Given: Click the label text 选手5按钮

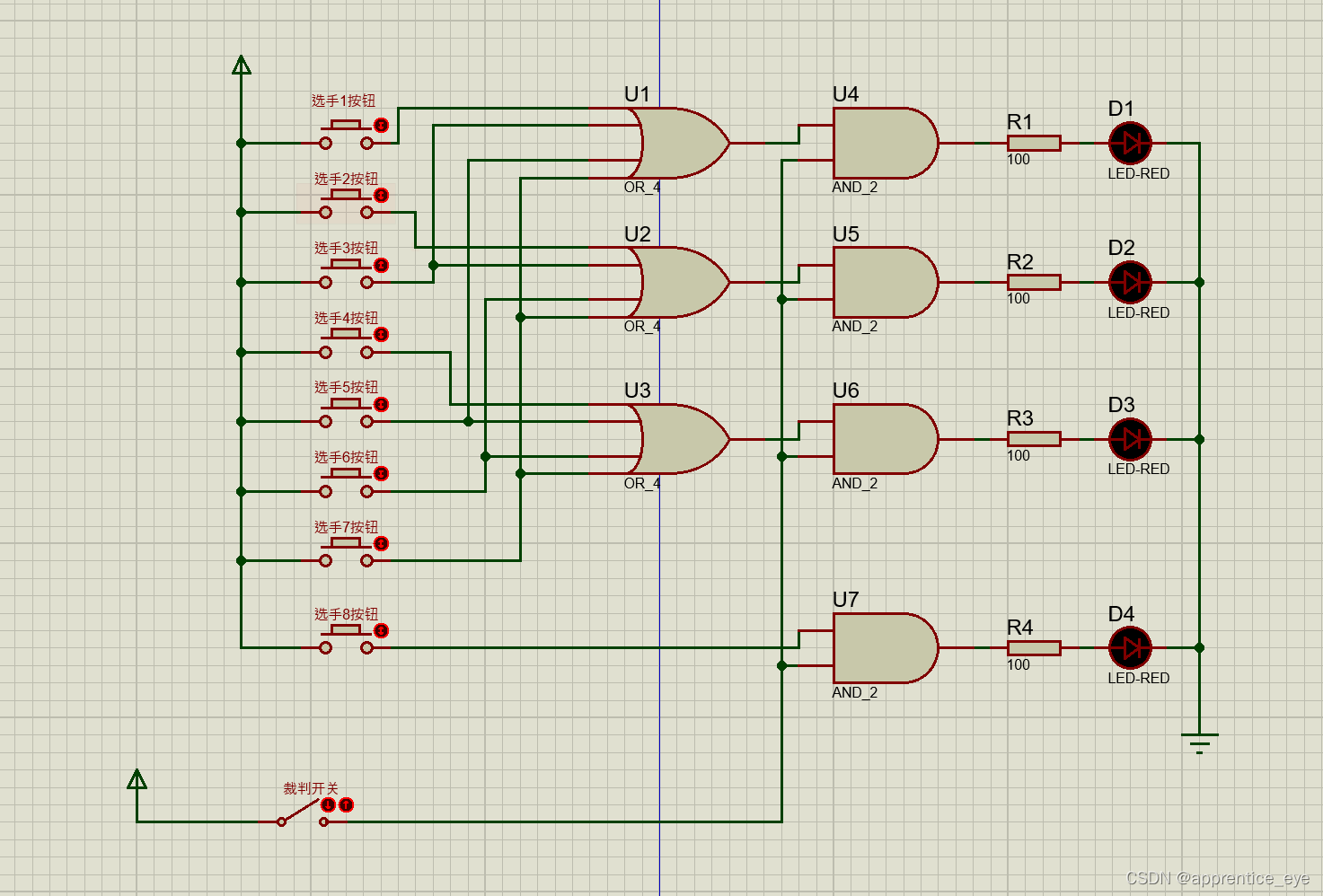Looking at the screenshot, I should tap(347, 387).
